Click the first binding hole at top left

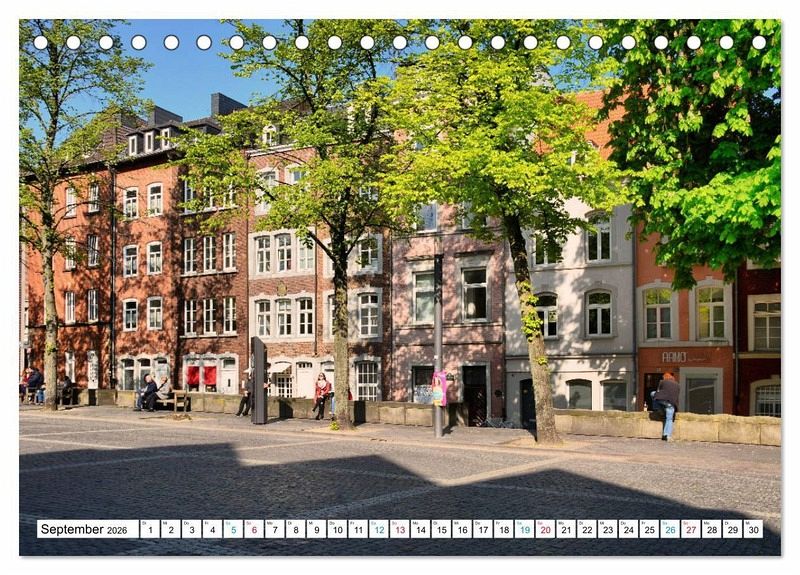pyautogui.click(x=40, y=42)
